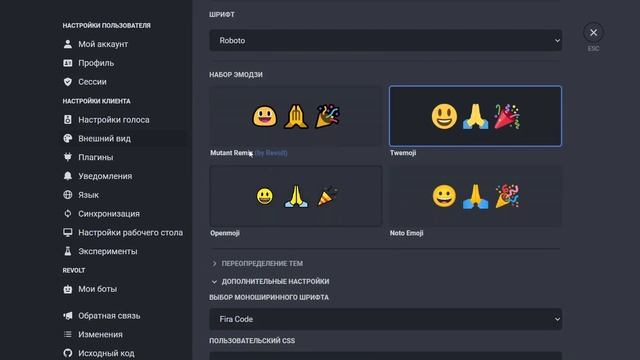
Task: Click the flask icon beside Эксперименты
Action: (x=68, y=251)
